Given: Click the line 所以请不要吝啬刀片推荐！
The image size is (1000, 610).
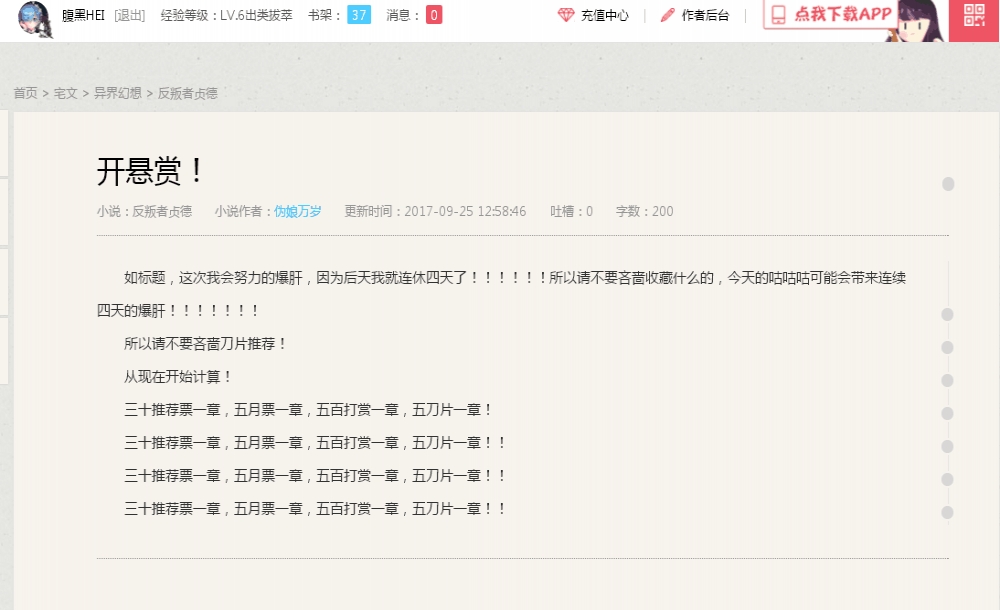Looking at the screenshot, I should [x=205, y=343].
